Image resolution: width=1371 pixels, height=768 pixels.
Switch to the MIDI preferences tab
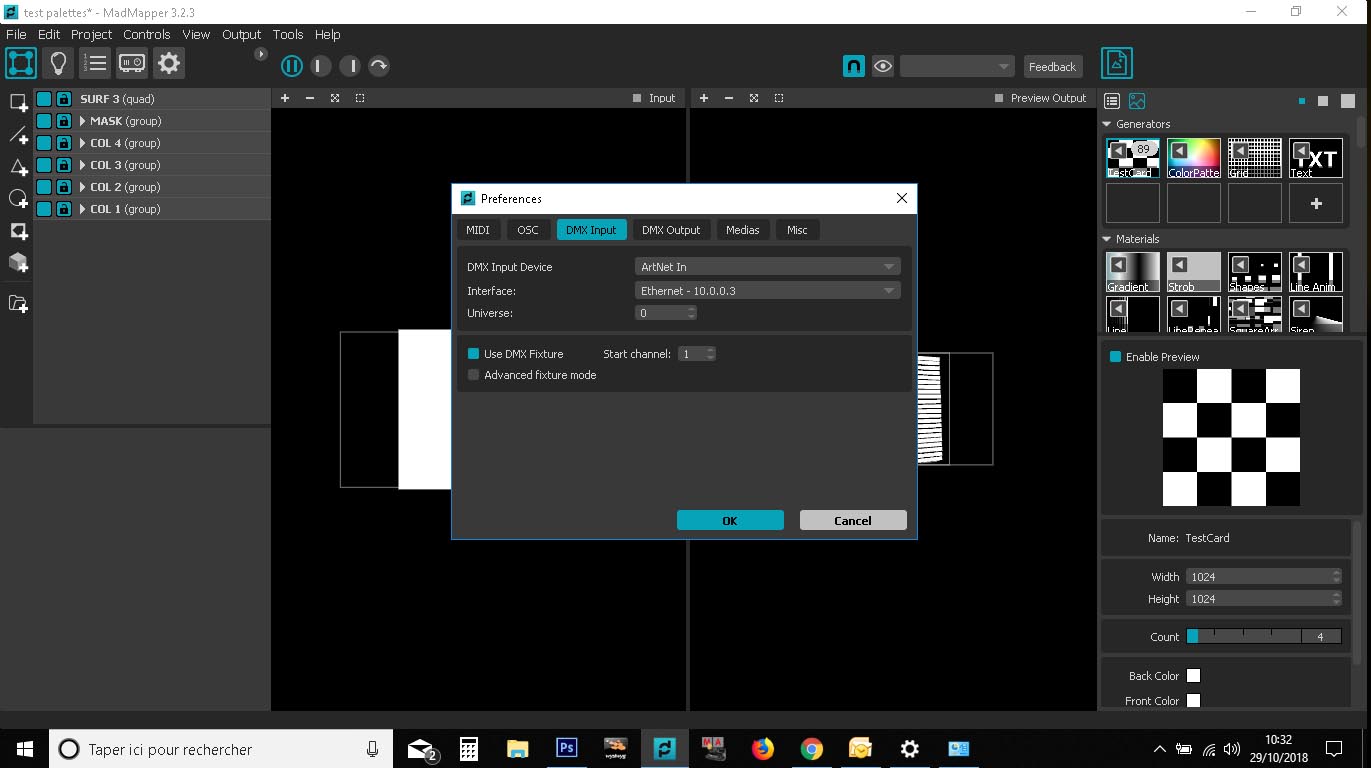478,230
